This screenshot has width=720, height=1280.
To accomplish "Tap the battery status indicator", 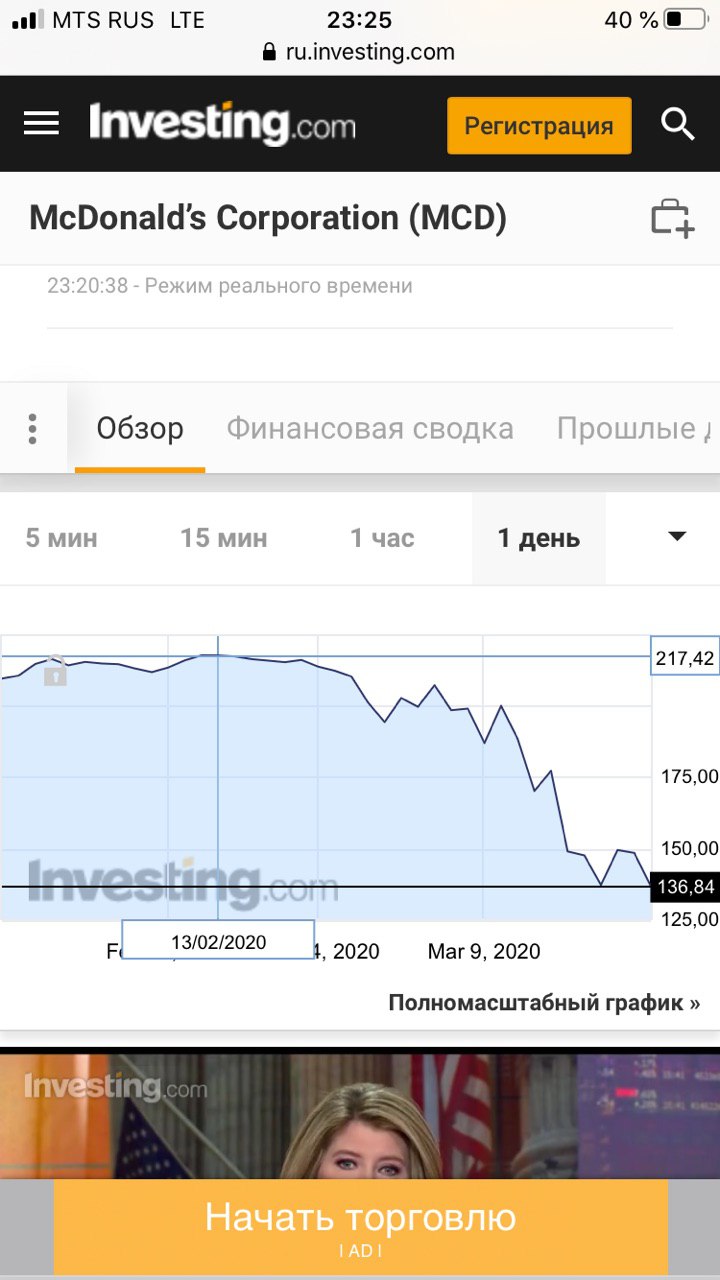I will point(685,20).
